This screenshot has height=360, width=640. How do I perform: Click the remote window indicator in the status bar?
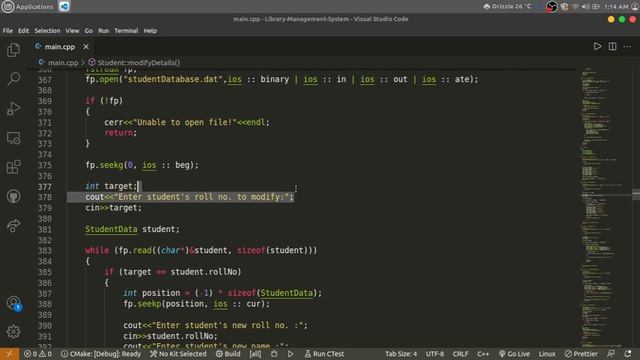9,354
